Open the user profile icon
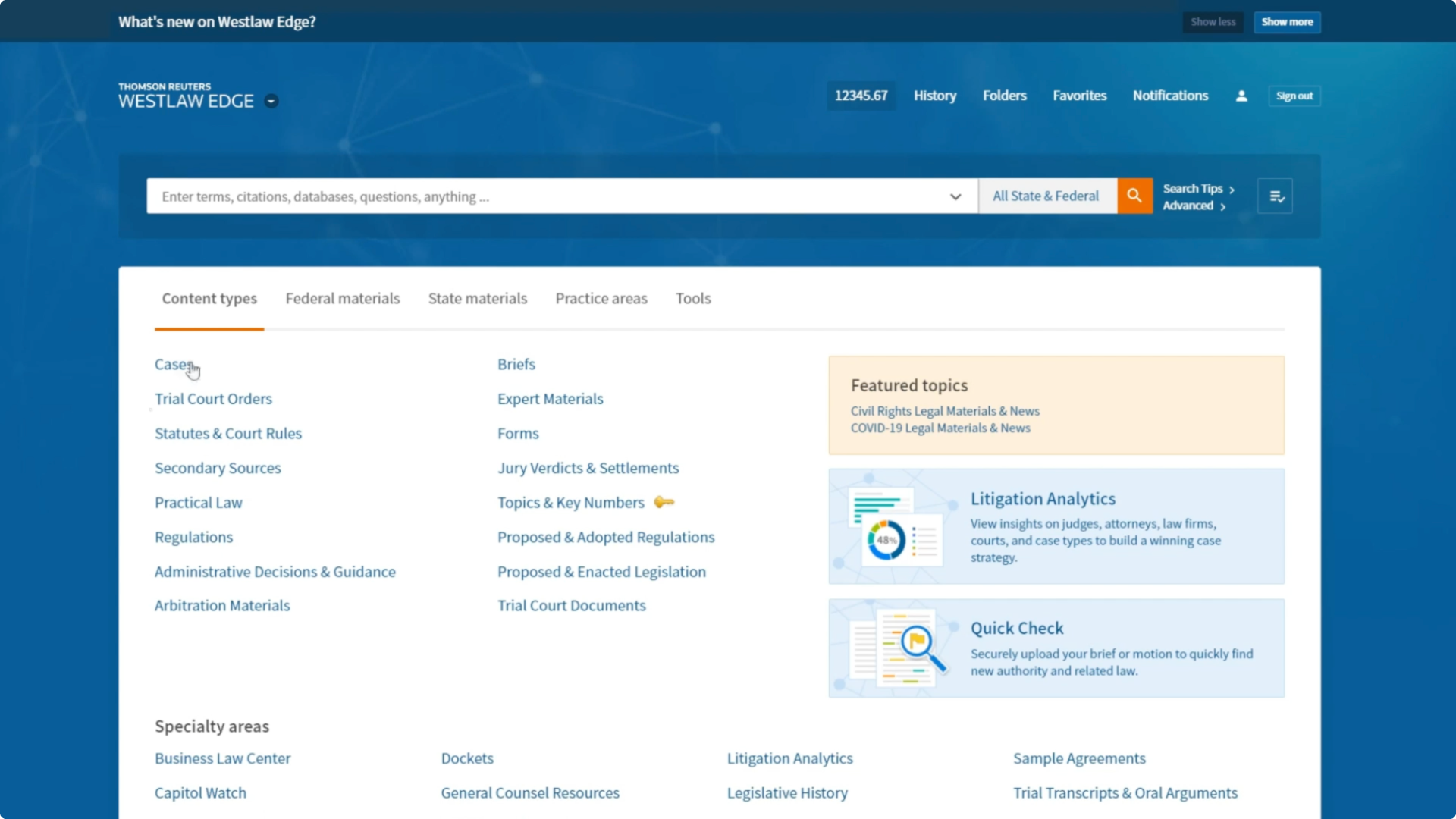Viewport: 1456px width, 819px height. point(1241,96)
